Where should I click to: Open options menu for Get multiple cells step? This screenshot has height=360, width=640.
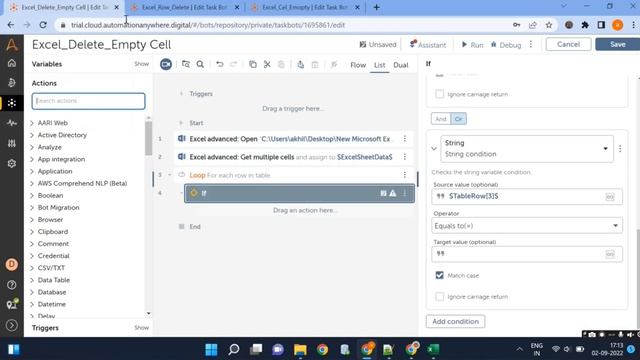[405, 157]
